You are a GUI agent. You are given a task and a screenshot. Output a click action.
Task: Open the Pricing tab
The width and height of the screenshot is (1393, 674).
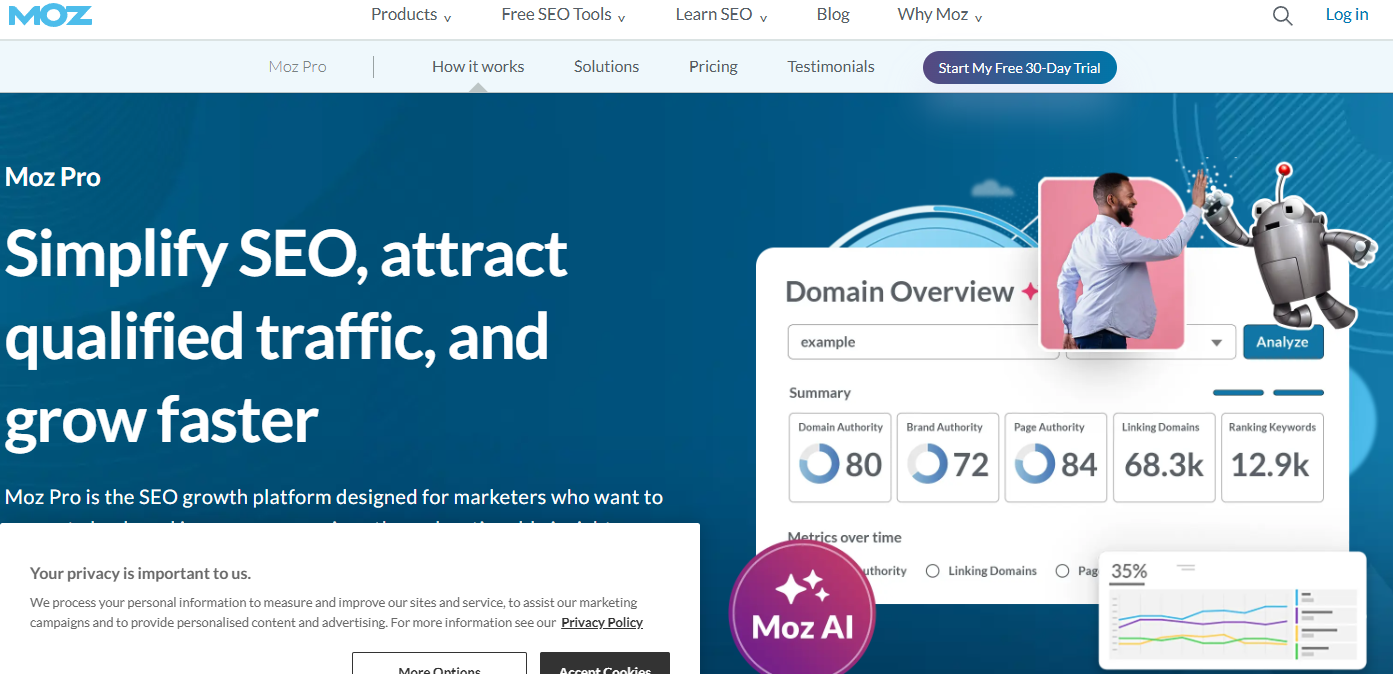point(713,67)
